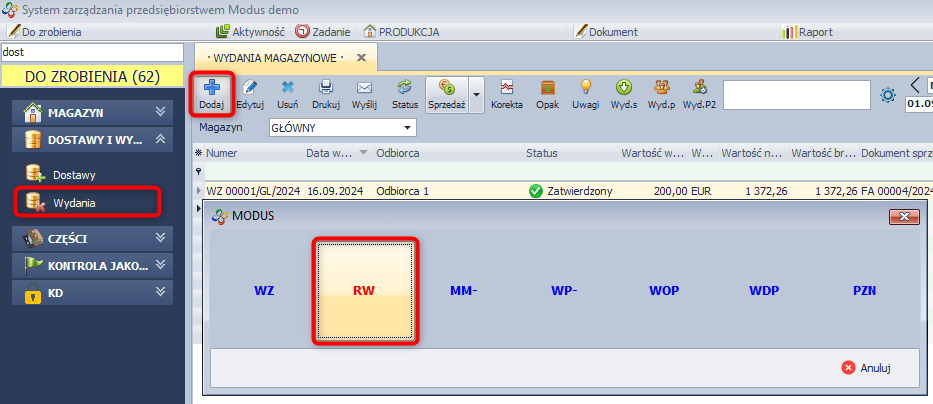Image resolution: width=933 pixels, height=404 pixels.
Task: Open the Raport menu
Action: tap(807, 32)
